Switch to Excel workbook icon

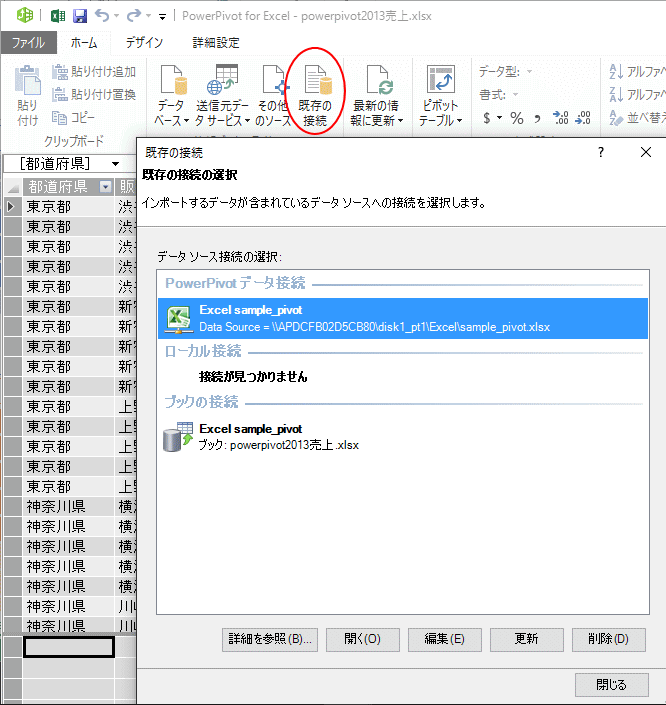click(x=58, y=16)
